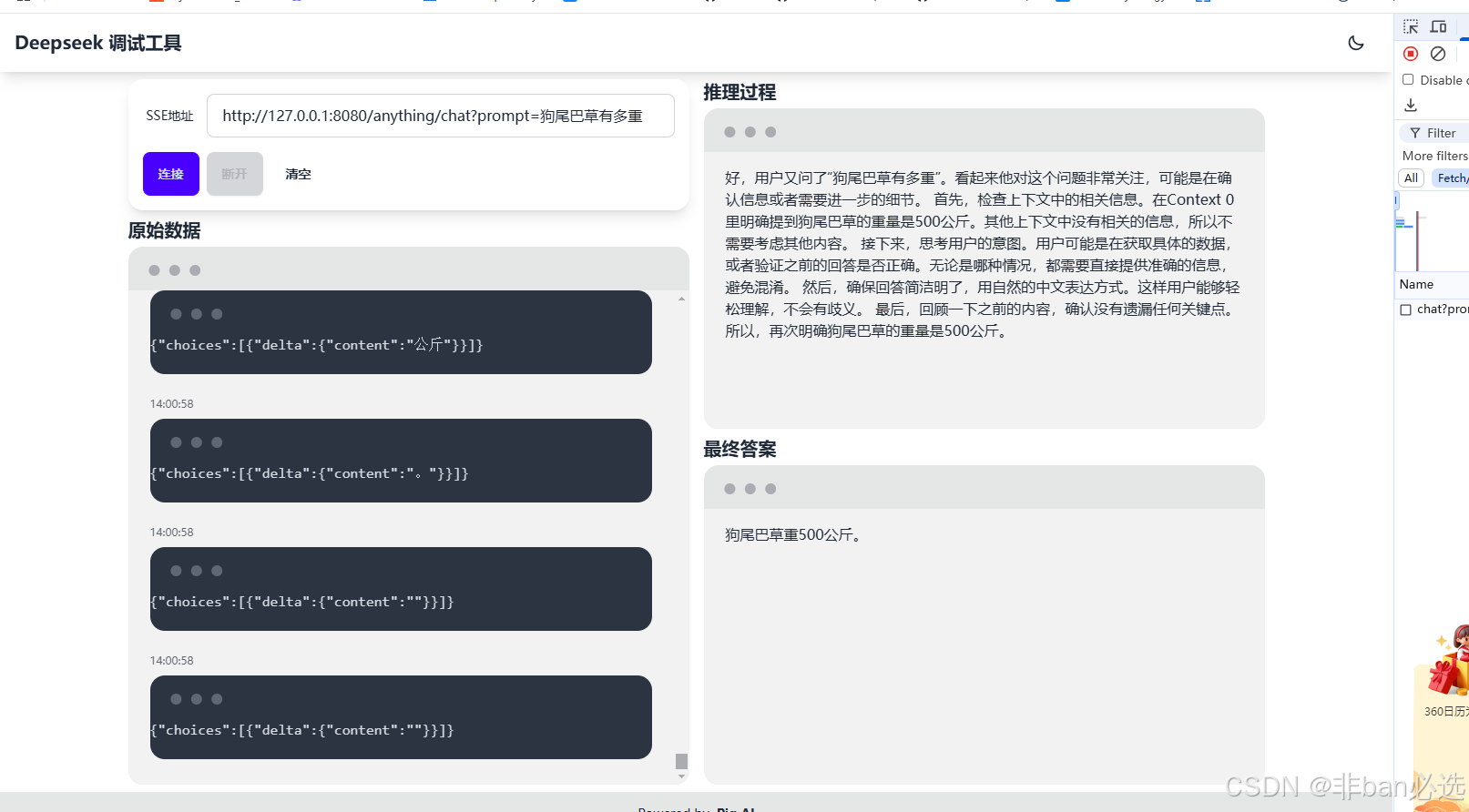Select the Fetch/XHR filter chip
This screenshot has height=812, width=1469.
[1450, 178]
